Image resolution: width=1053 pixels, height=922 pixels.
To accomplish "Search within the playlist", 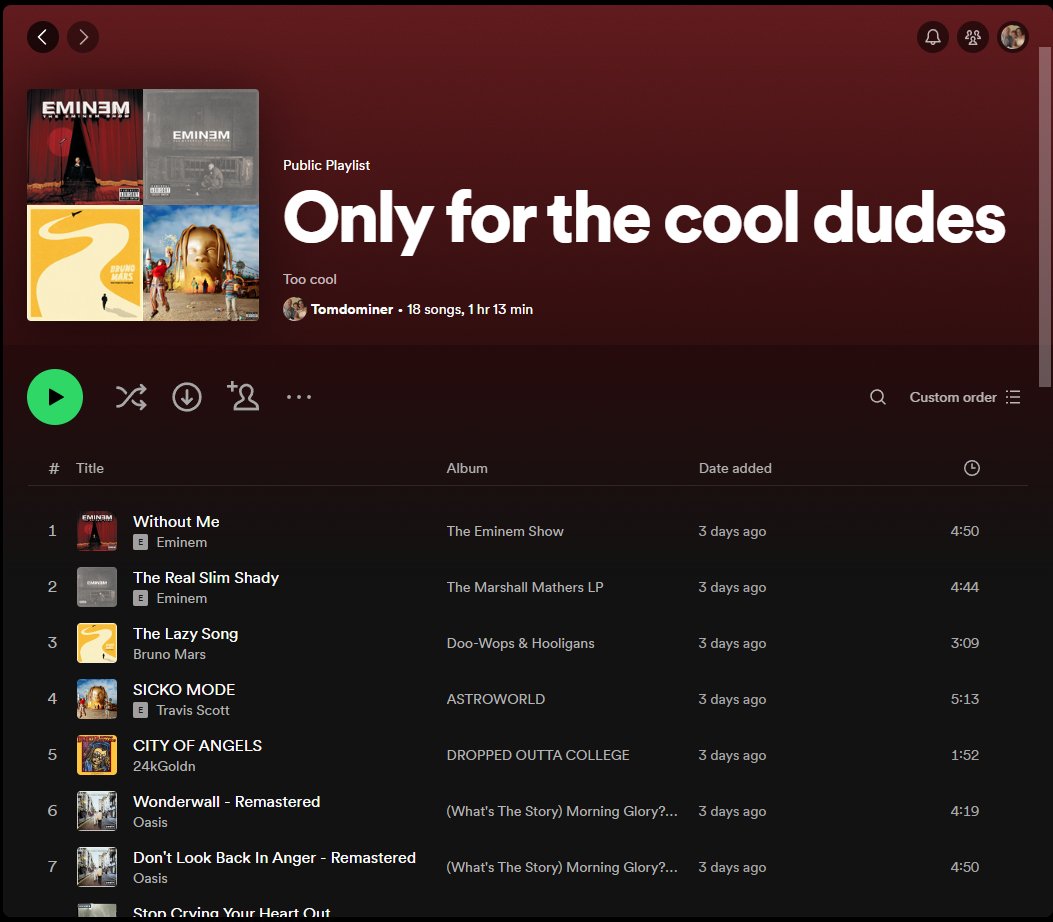I will [878, 397].
